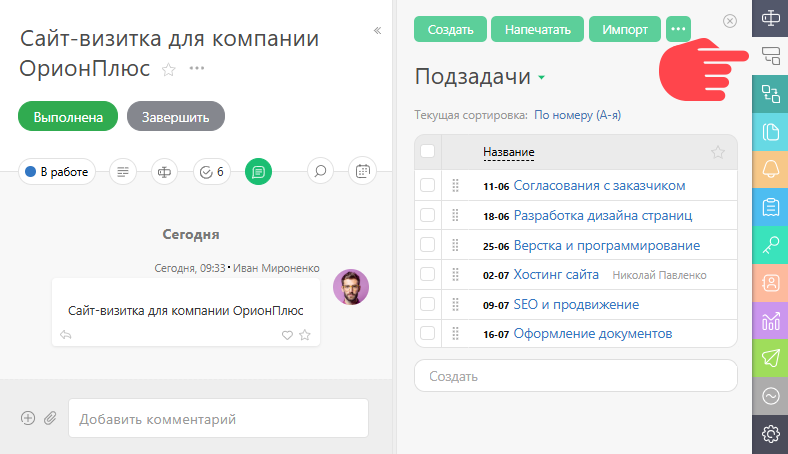Open subtask Хостинг сайта

(x=556, y=275)
